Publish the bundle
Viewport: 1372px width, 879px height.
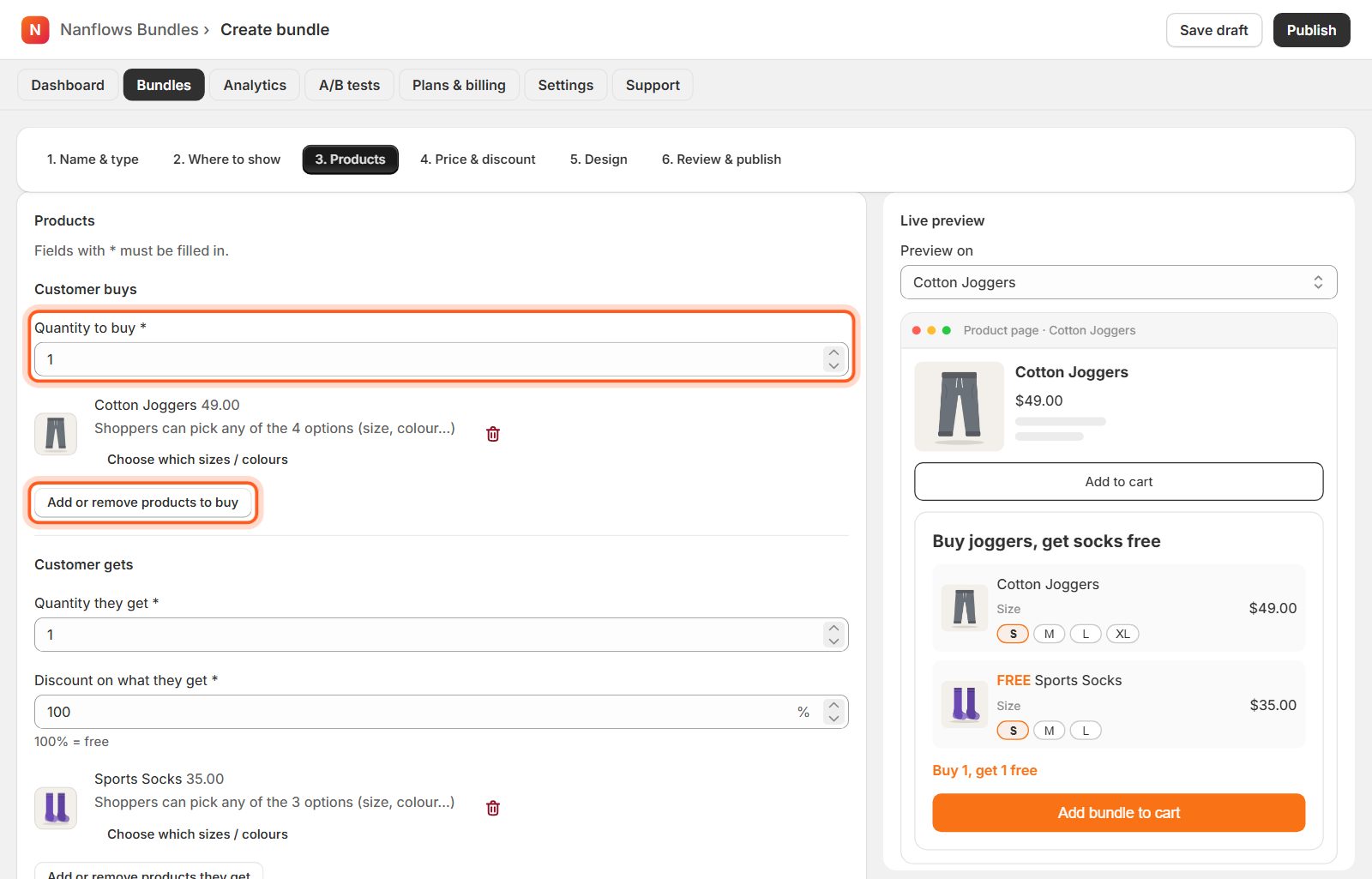[x=1311, y=30]
